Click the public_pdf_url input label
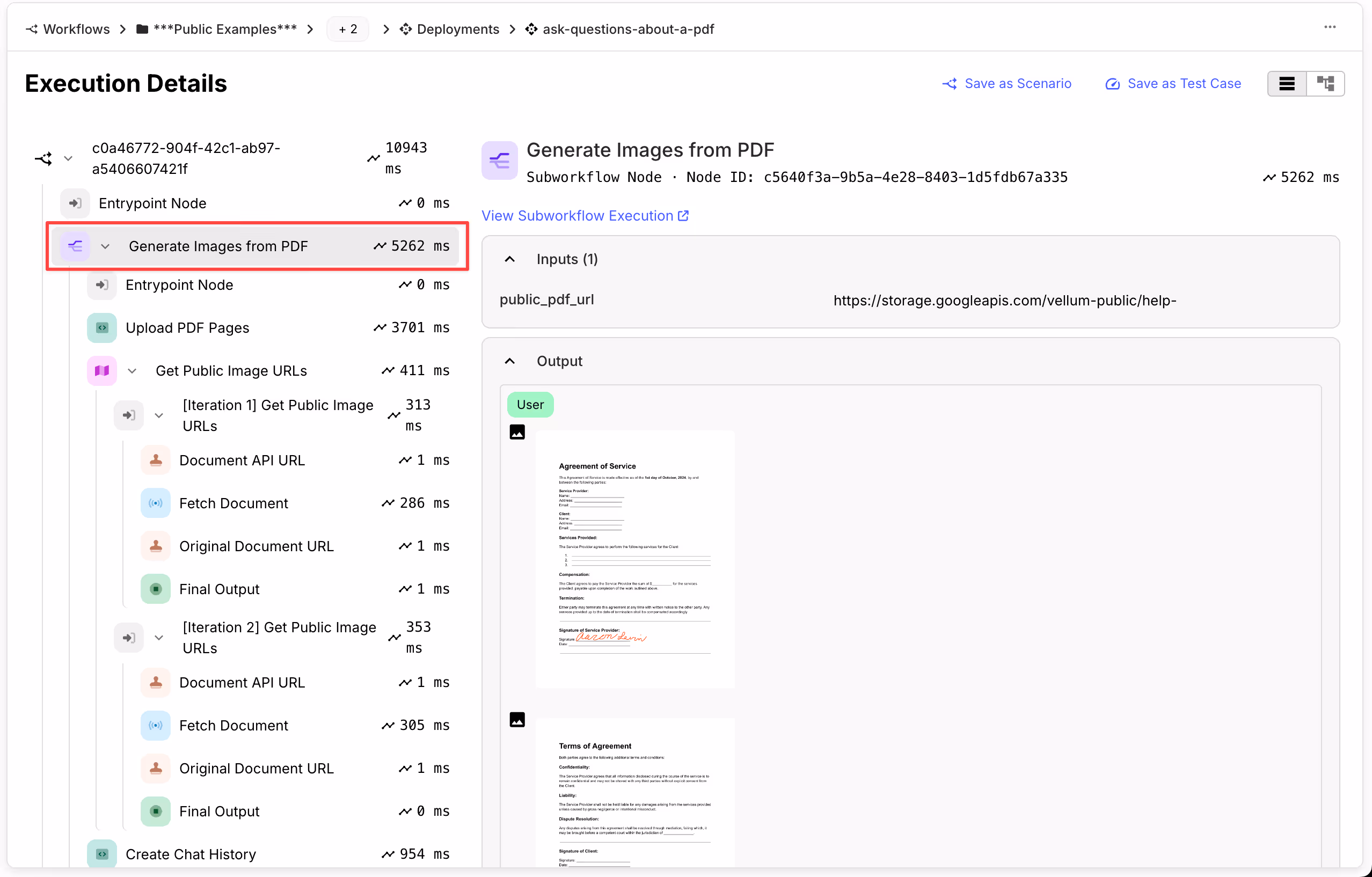The width and height of the screenshot is (1372, 877). click(547, 299)
